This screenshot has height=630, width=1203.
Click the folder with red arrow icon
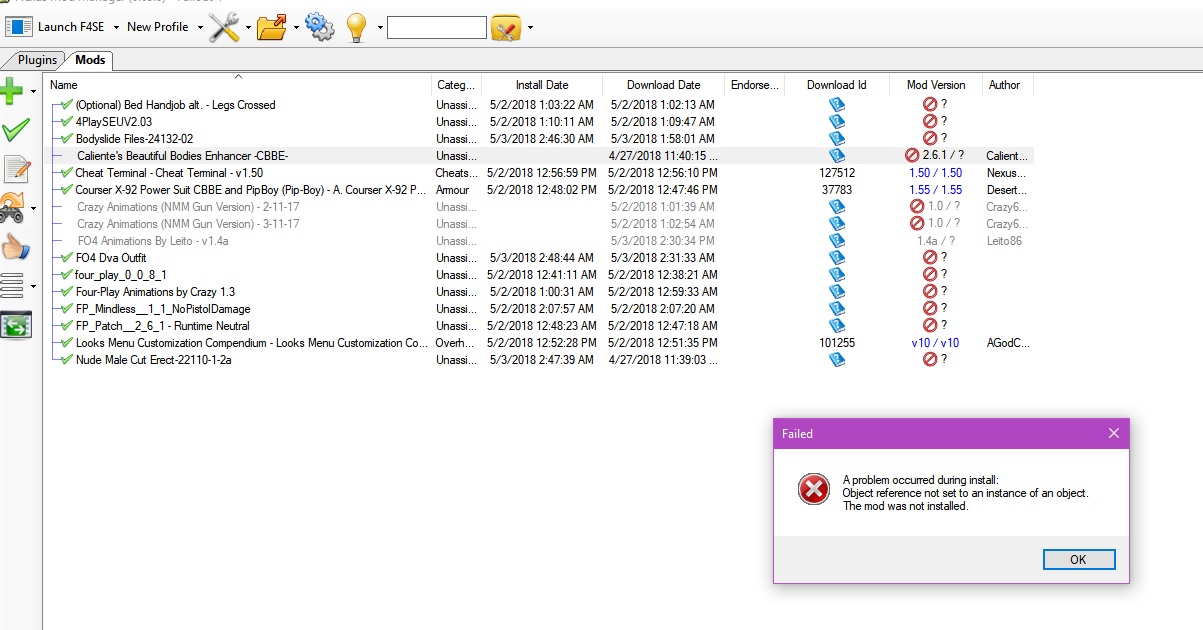tap(271, 27)
